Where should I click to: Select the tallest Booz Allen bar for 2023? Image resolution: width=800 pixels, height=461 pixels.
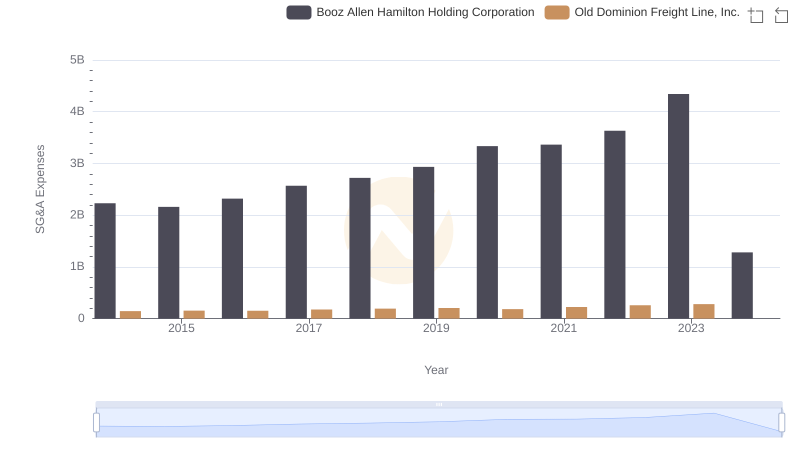(679, 206)
